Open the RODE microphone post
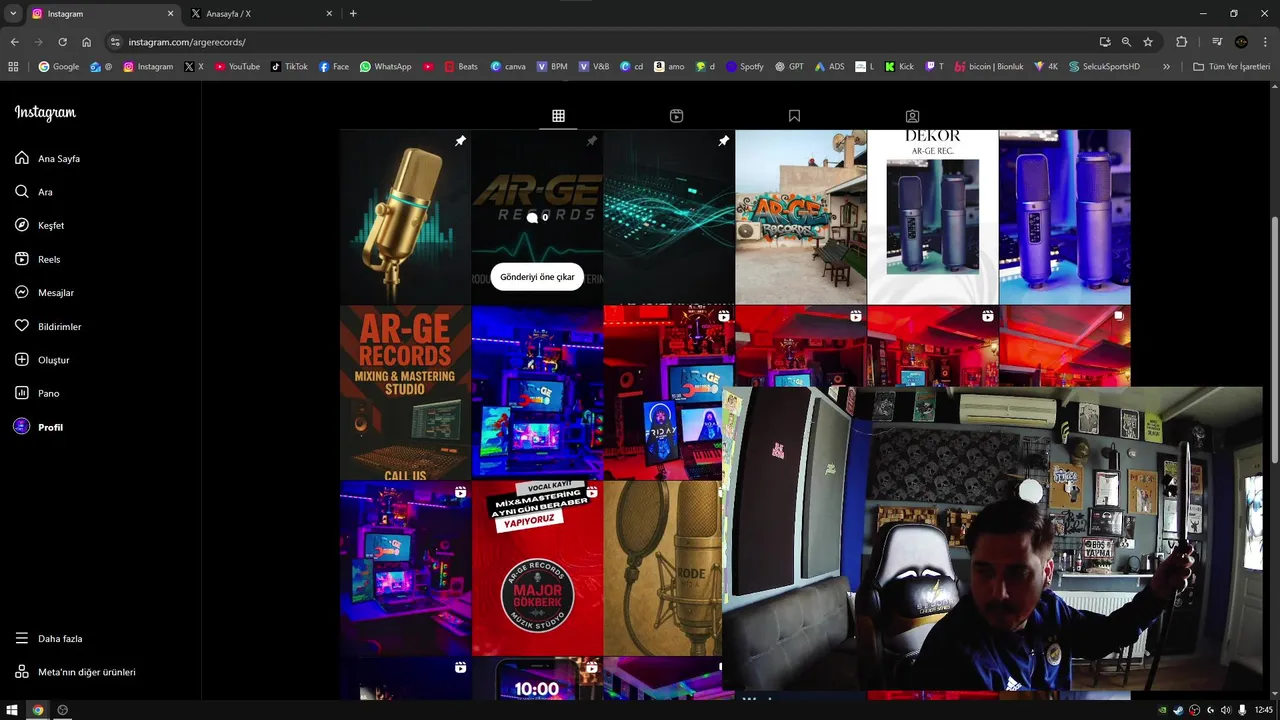This screenshot has height=720, width=1280. pos(663,569)
